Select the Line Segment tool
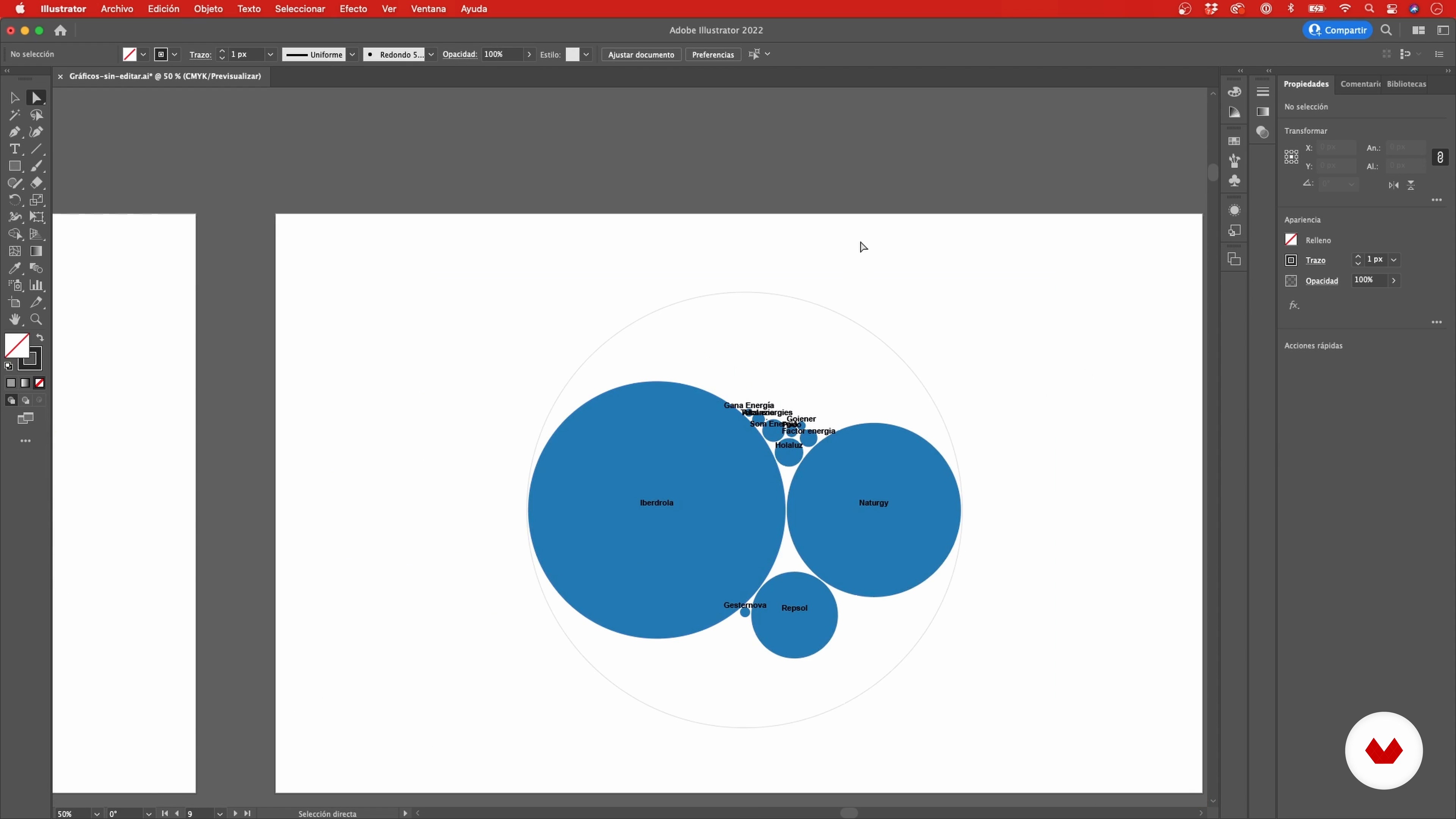 [x=36, y=149]
